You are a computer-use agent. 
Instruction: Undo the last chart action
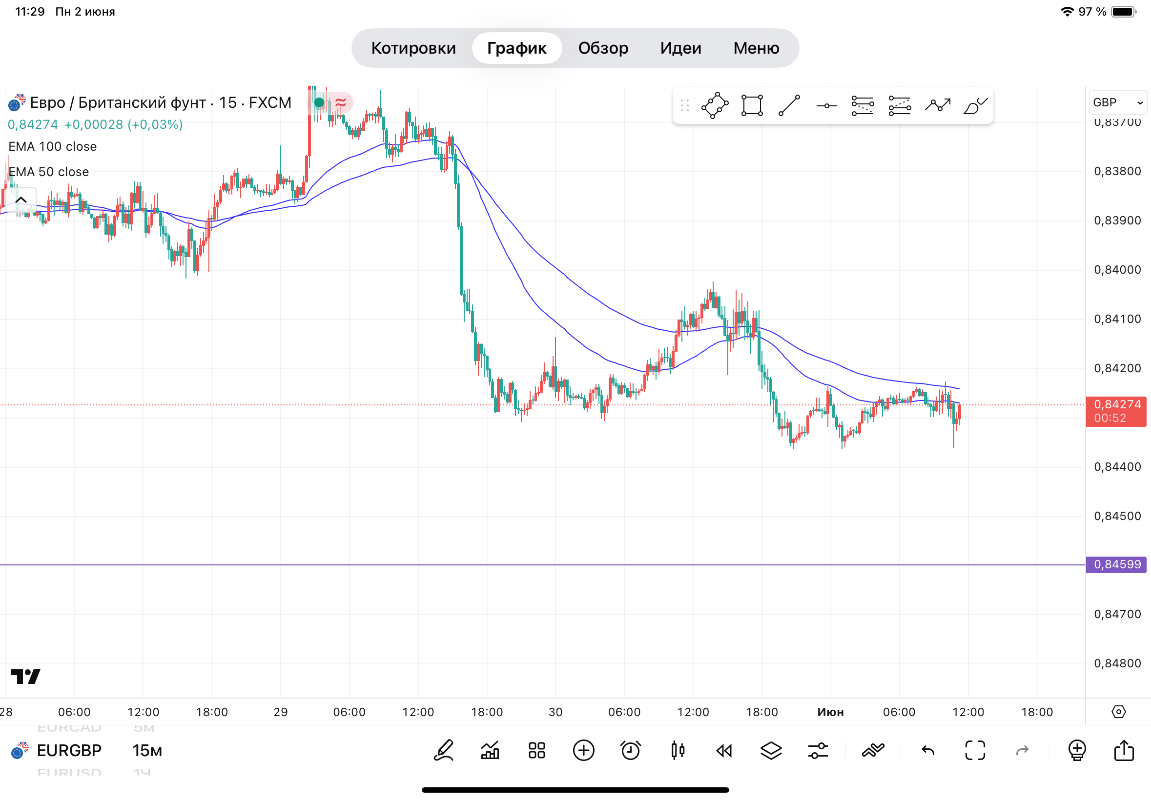point(928,750)
